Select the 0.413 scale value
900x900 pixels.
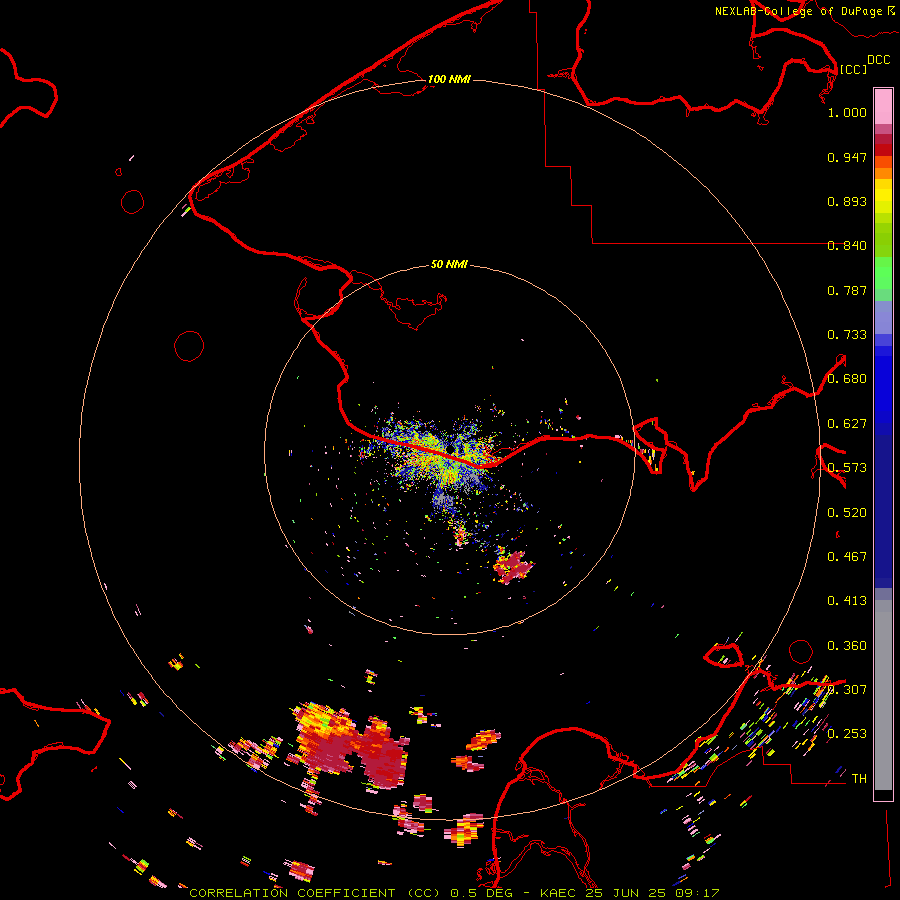847,601
